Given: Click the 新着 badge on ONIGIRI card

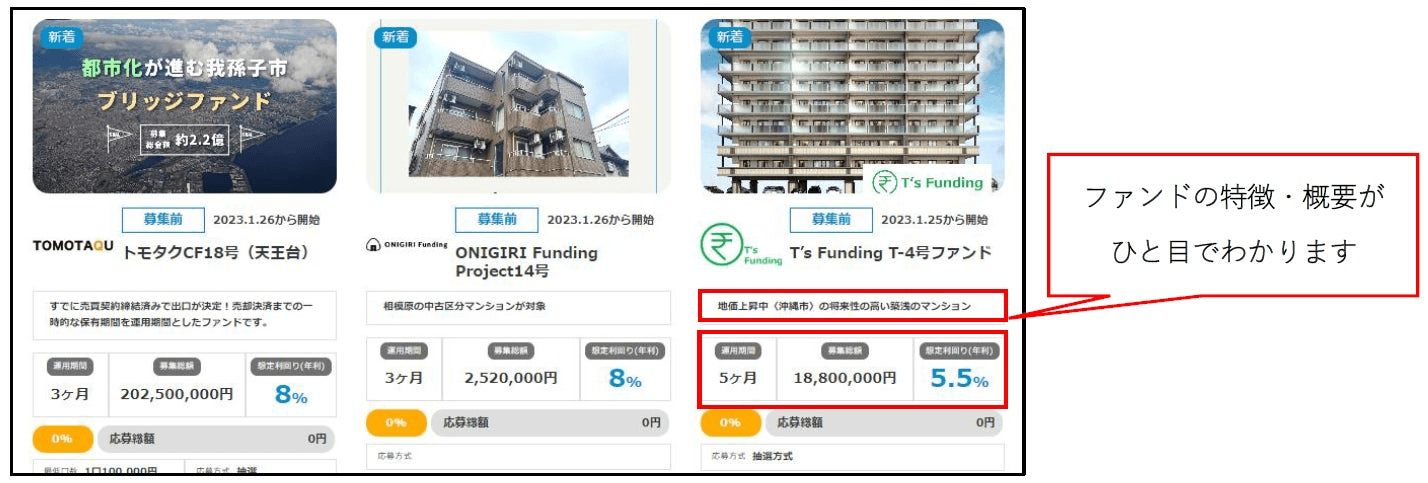Looking at the screenshot, I should pos(394,37).
